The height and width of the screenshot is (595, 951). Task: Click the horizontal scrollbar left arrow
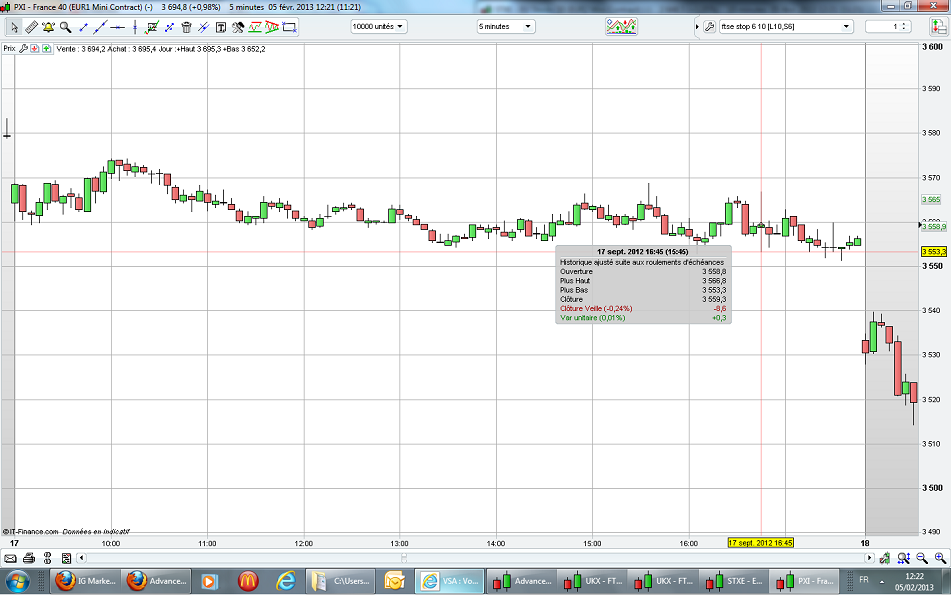[82, 558]
